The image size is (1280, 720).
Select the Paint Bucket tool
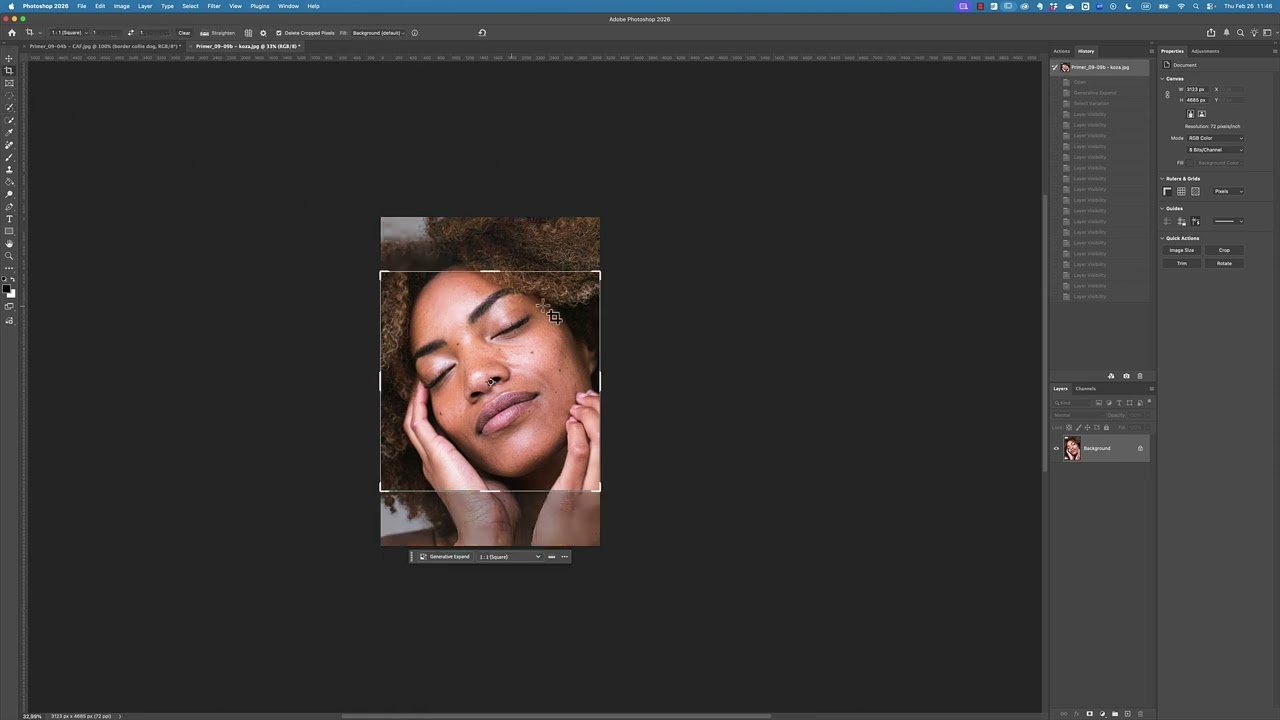click(9, 182)
